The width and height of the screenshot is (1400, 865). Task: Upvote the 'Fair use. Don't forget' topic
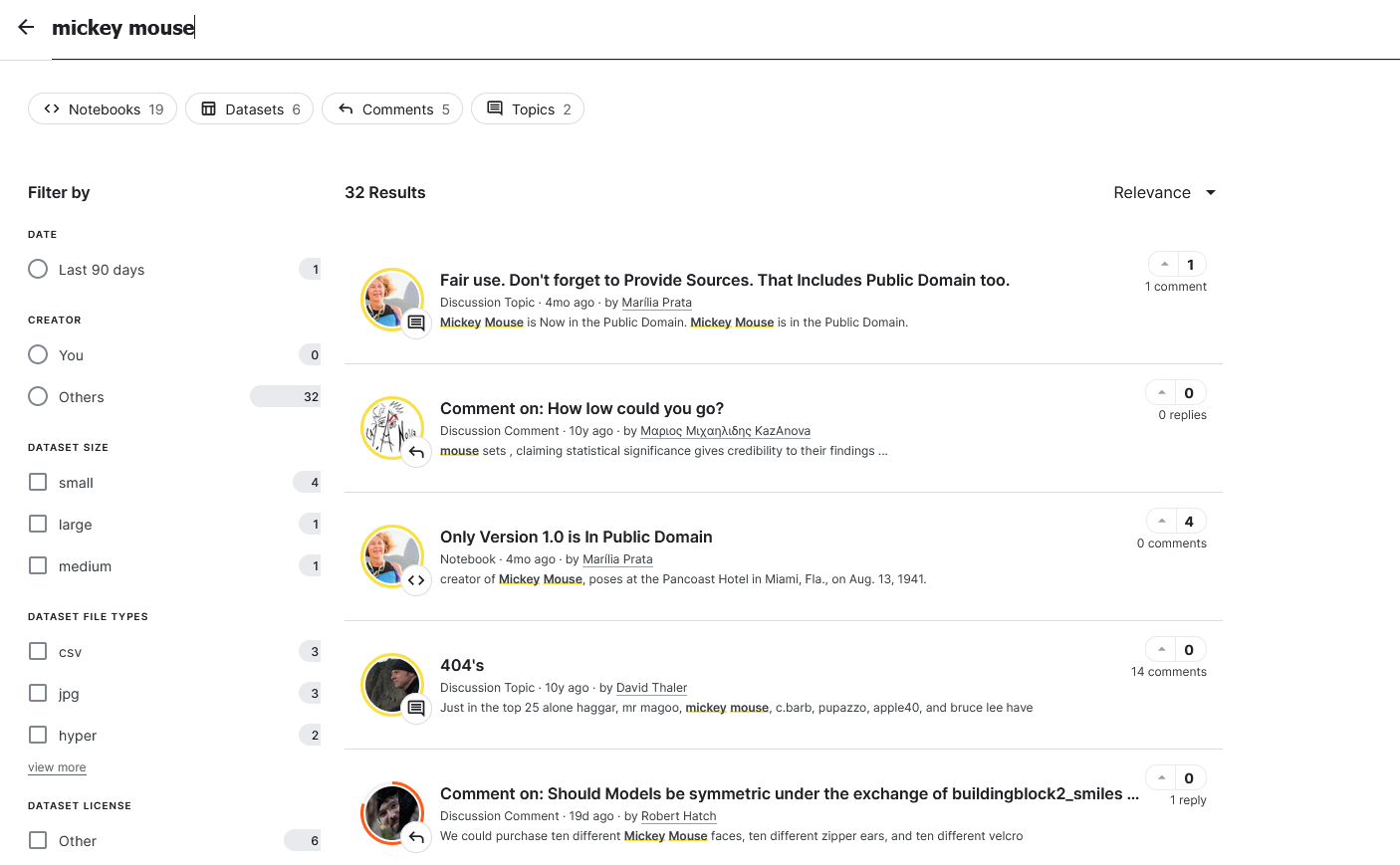tap(1164, 264)
